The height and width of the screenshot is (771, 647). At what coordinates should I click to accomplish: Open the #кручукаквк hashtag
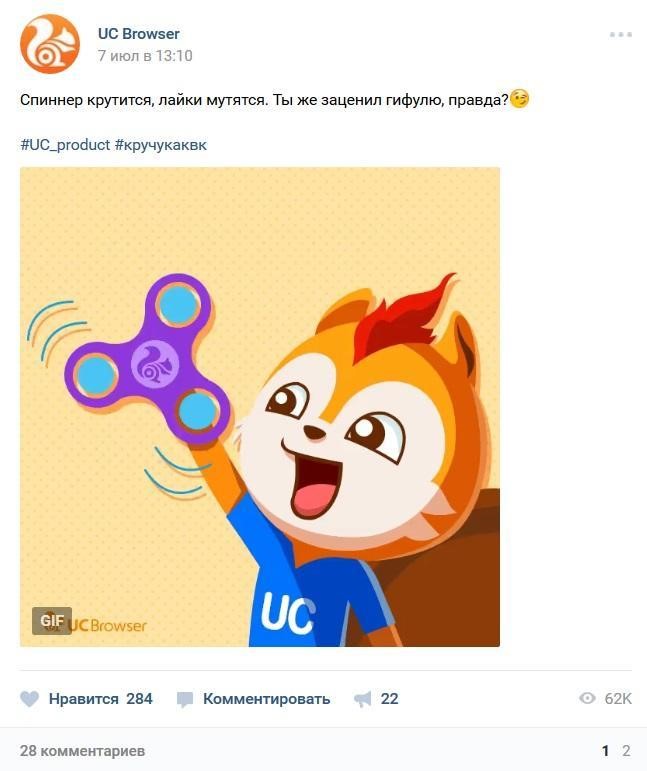[161, 145]
